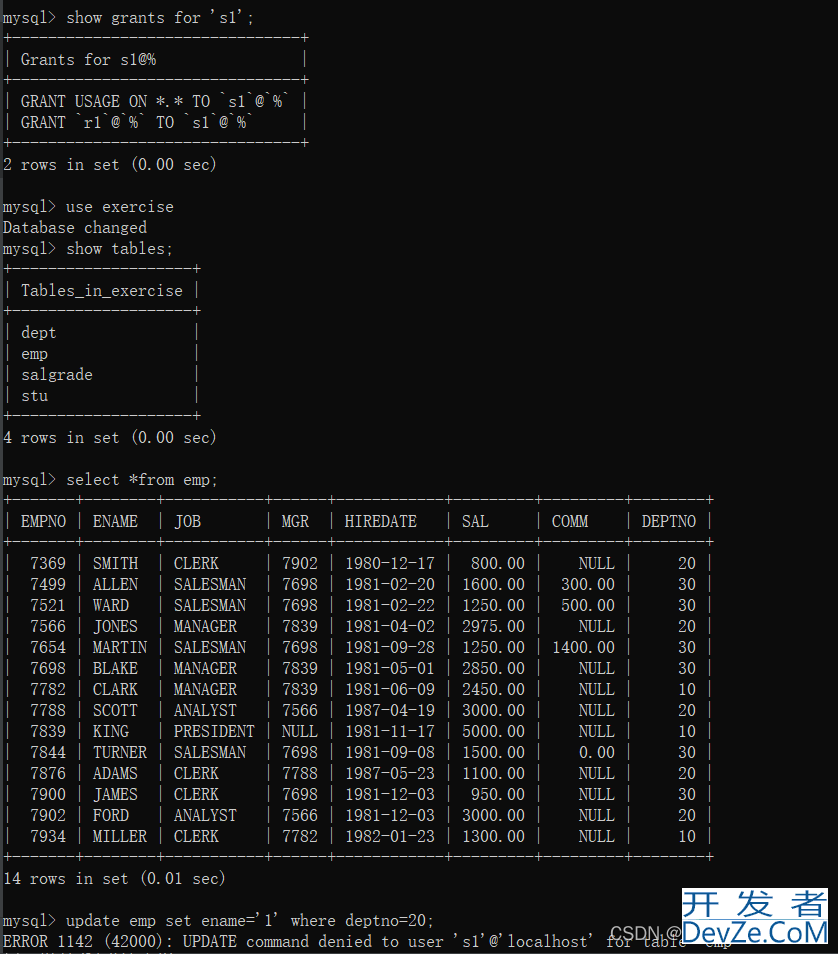This screenshot has width=838, height=954.
Task: Click the EMPNO column header
Action: (x=43, y=521)
